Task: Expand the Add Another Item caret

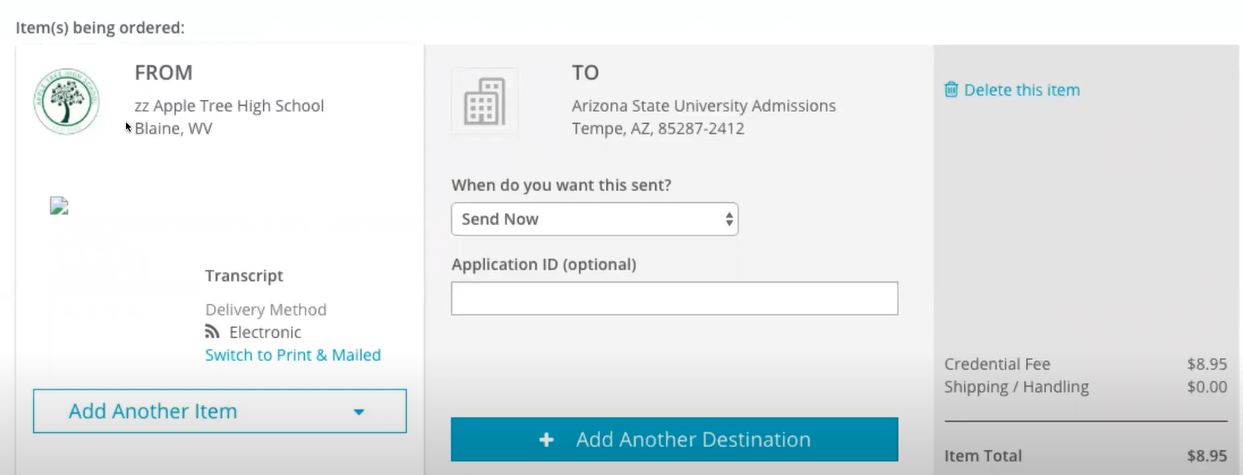Action: (359, 412)
